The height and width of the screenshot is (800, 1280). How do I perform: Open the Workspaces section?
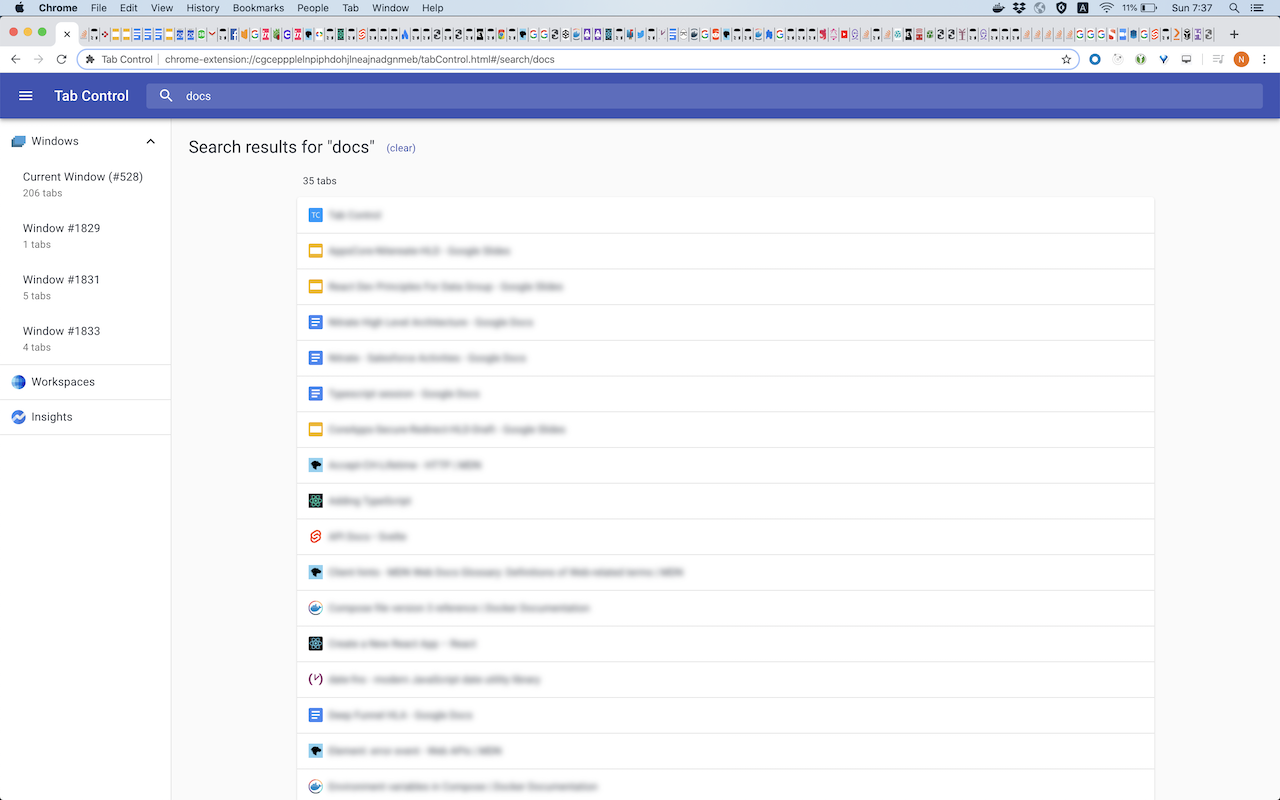(x=85, y=382)
